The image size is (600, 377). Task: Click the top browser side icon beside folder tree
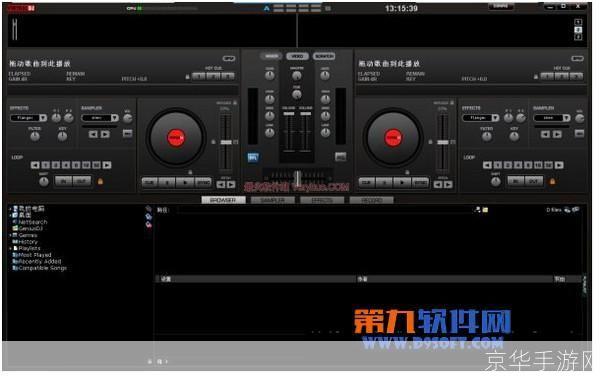click(148, 209)
